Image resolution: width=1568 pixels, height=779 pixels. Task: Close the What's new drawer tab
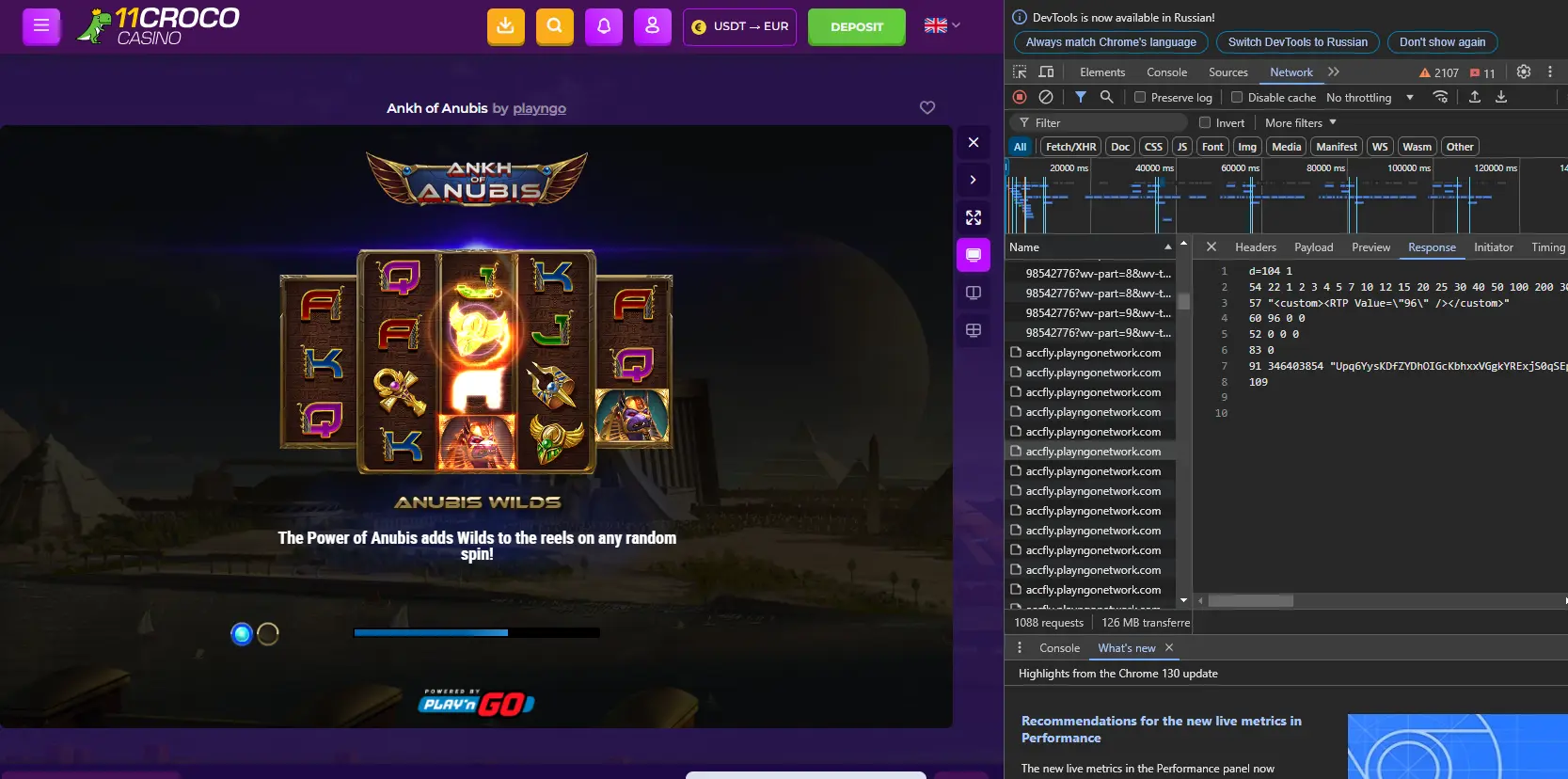click(x=1169, y=647)
